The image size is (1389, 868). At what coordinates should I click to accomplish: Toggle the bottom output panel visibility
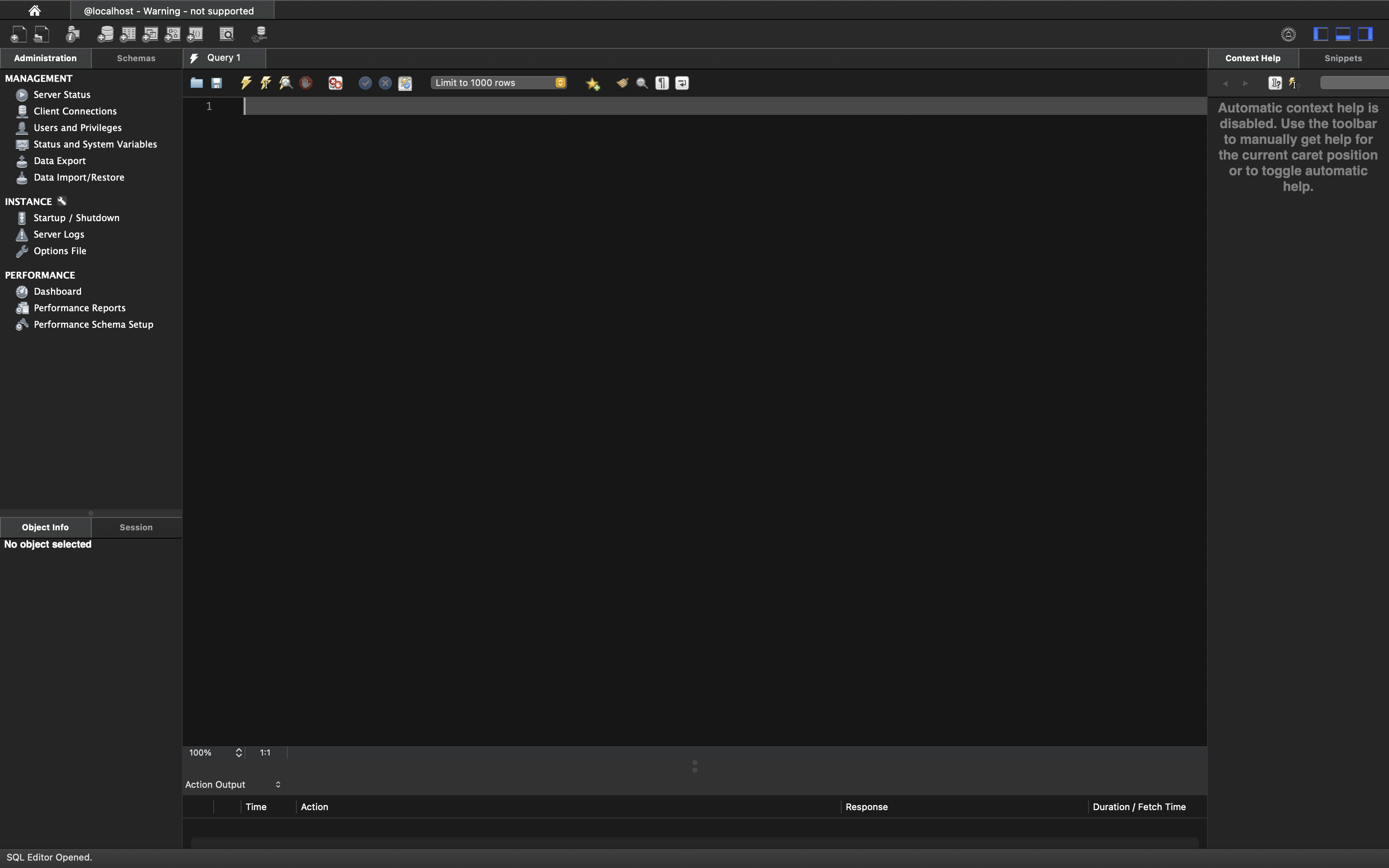tap(1343, 34)
